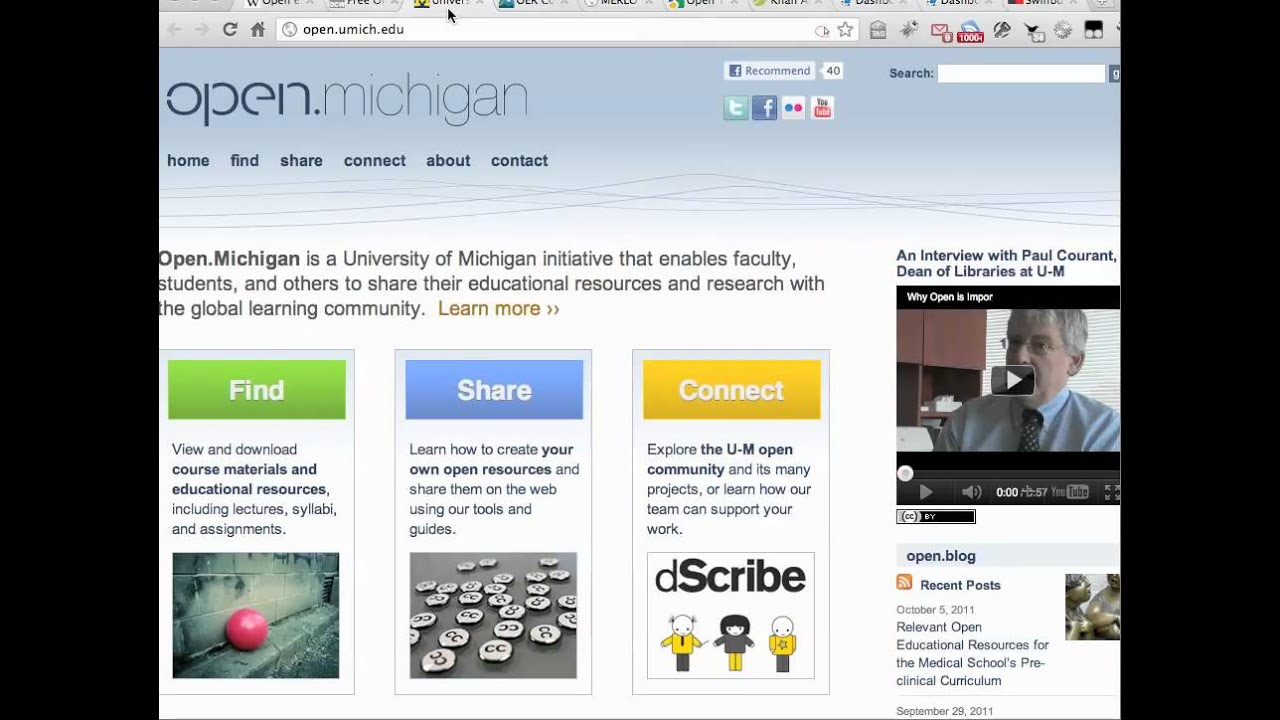1280x720 pixels.
Task: Open the pink ball photo thumbnail
Action: 256,616
